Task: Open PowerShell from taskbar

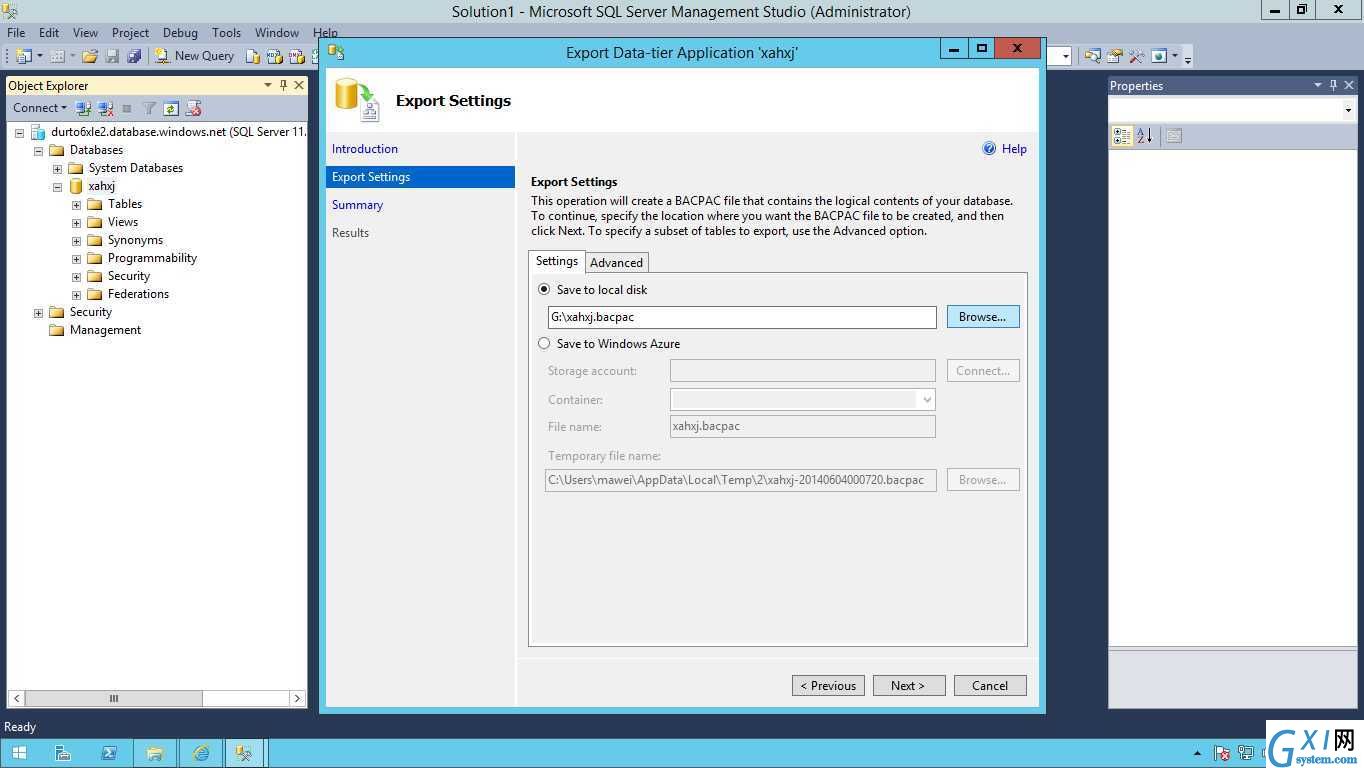Action: [x=109, y=753]
